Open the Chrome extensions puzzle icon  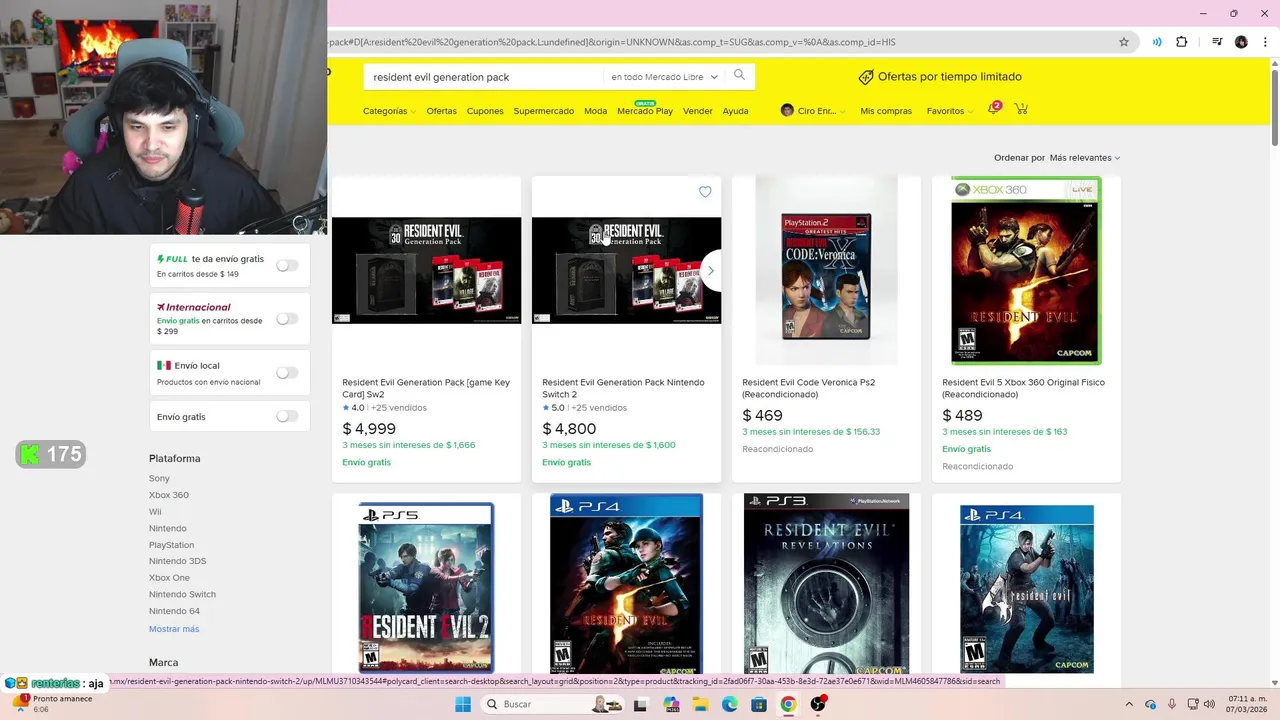click(1182, 42)
